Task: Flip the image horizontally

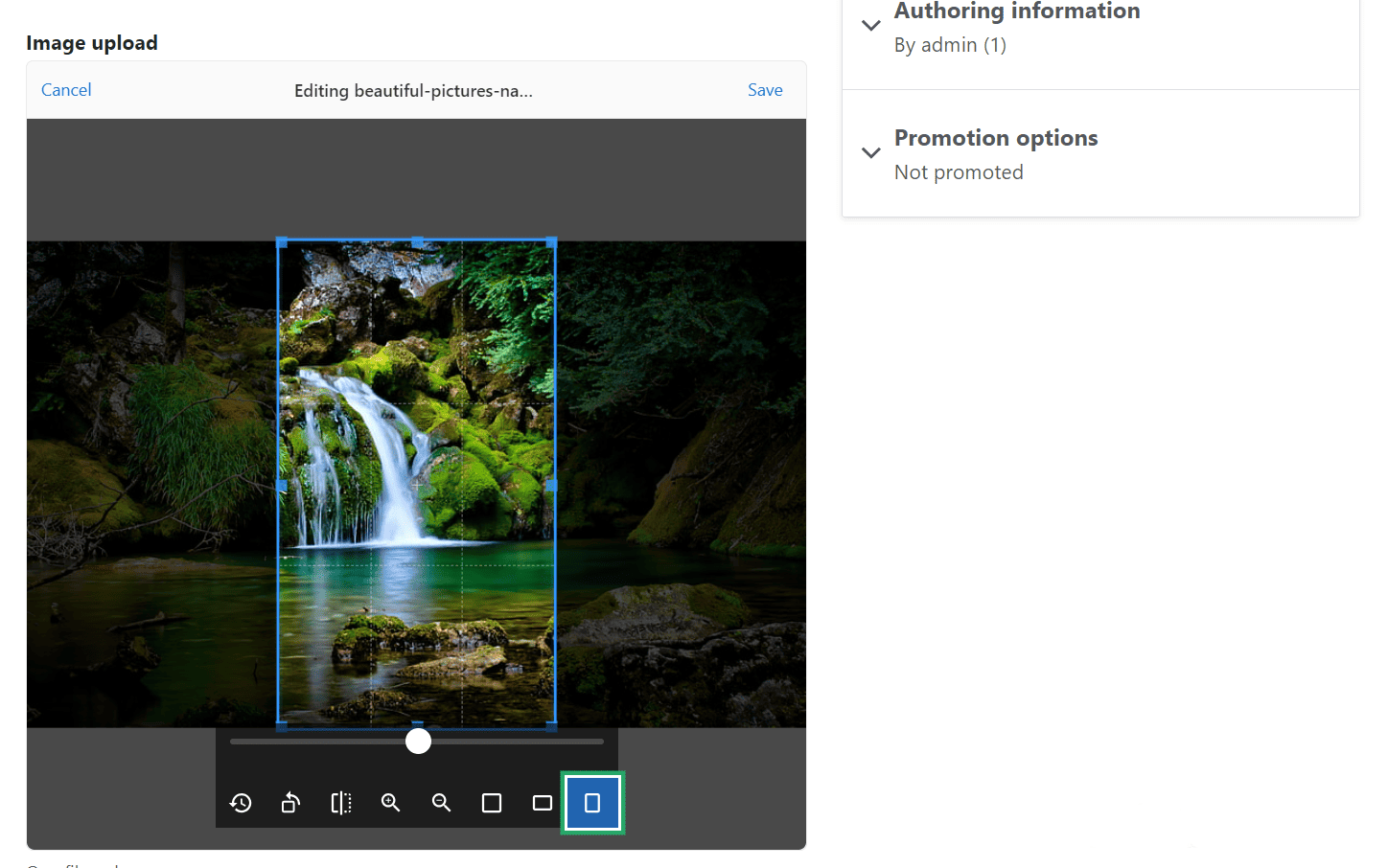Action: pyautogui.click(x=340, y=803)
